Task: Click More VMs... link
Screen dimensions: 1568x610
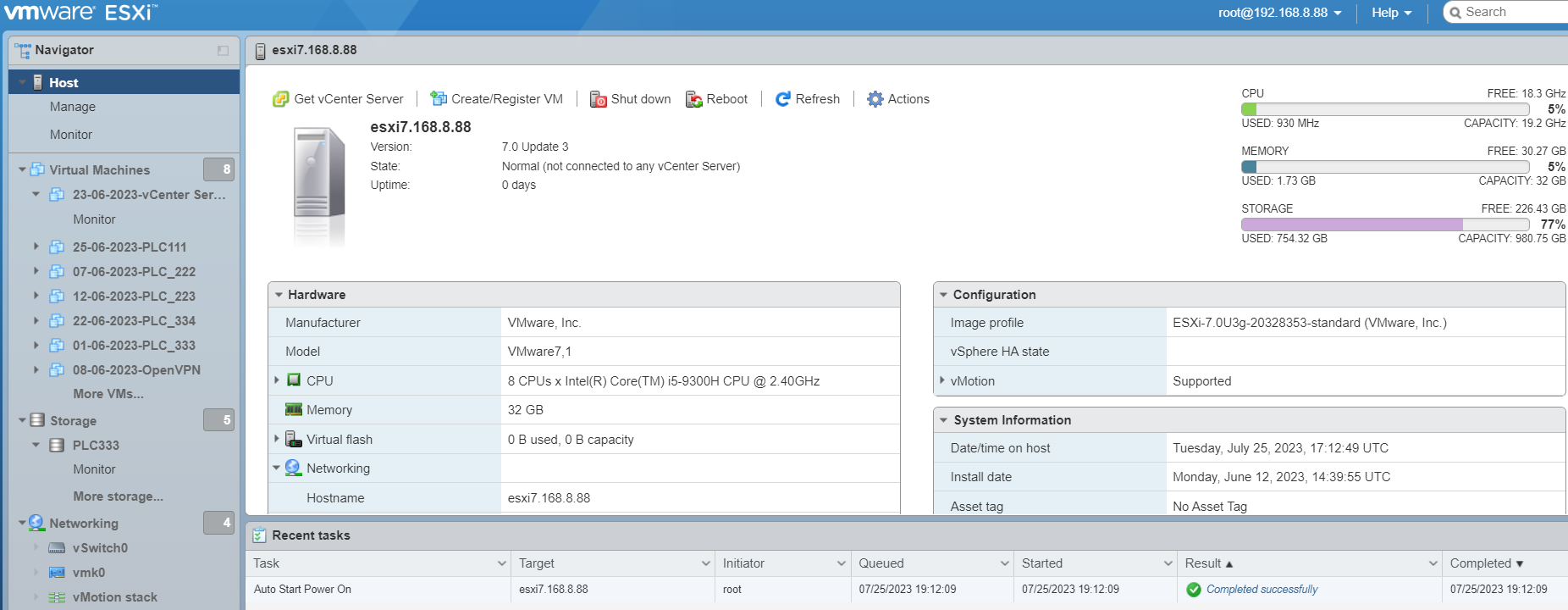Action: (x=108, y=394)
